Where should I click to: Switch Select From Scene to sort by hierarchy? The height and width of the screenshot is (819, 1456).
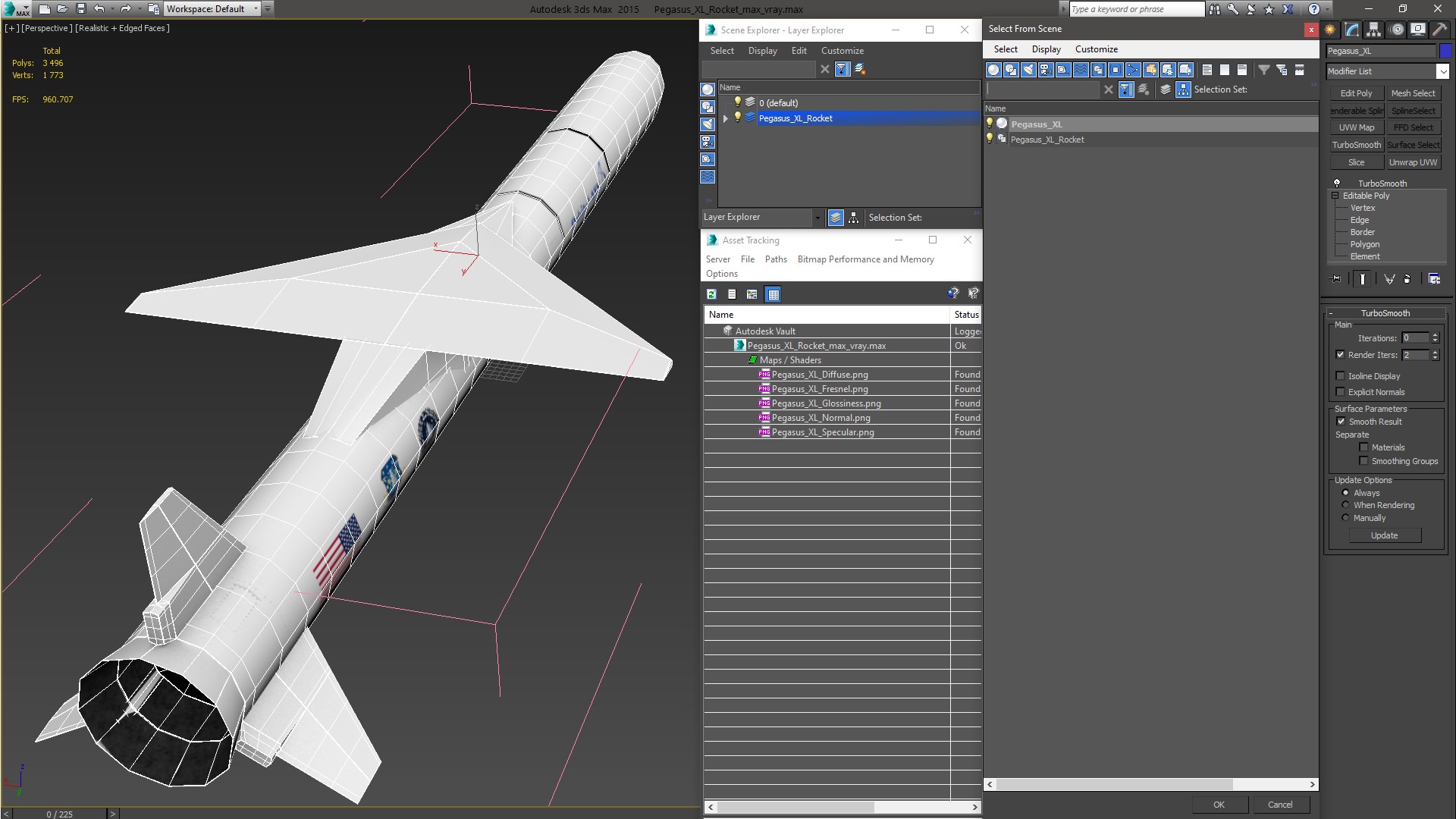[x=1184, y=89]
